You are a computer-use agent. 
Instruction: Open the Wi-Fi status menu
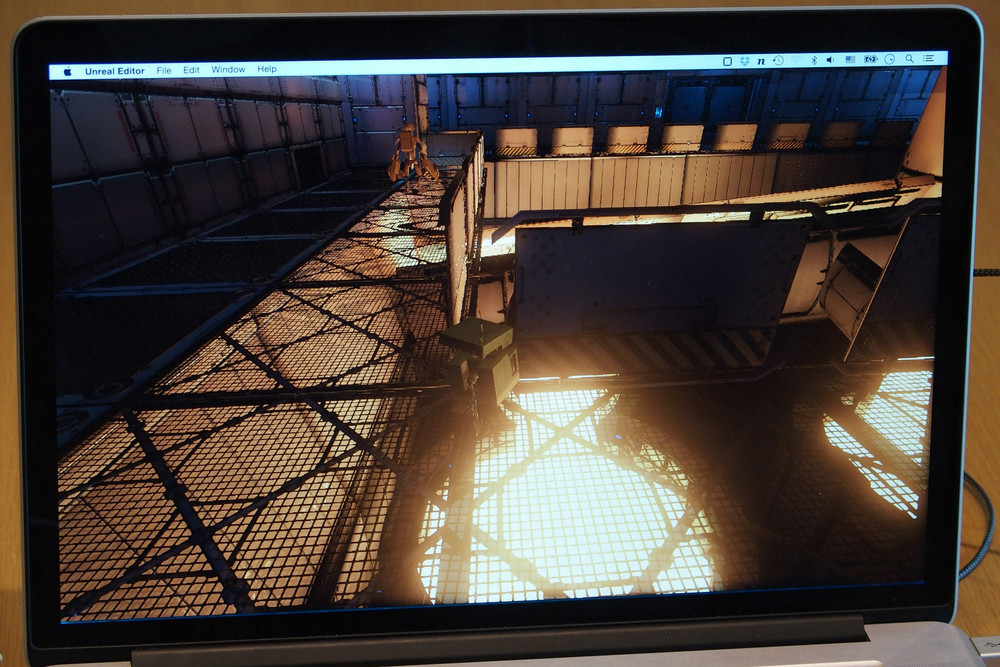[x=795, y=61]
